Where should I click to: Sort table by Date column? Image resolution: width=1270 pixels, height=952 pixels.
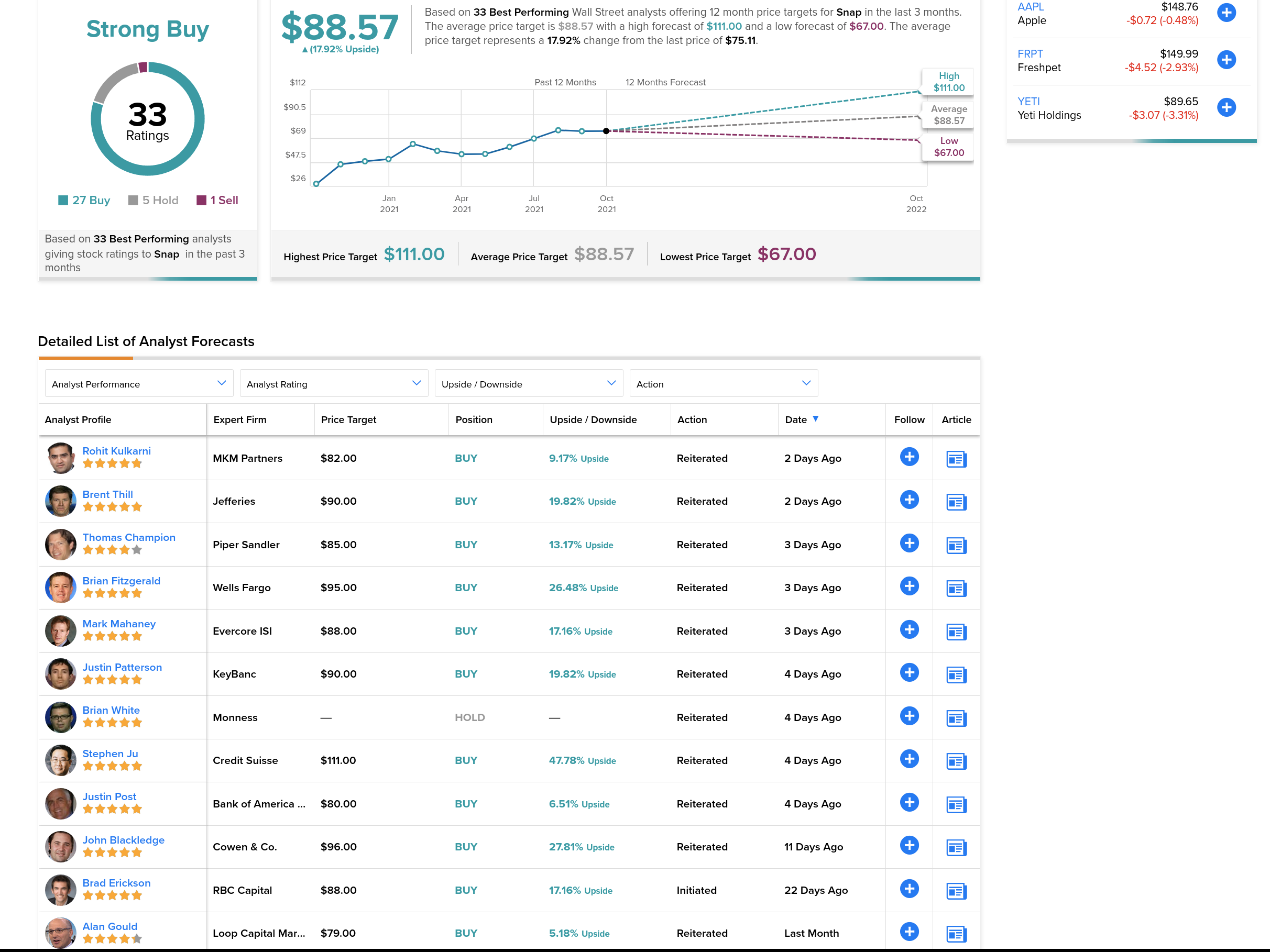pos(802,419)
